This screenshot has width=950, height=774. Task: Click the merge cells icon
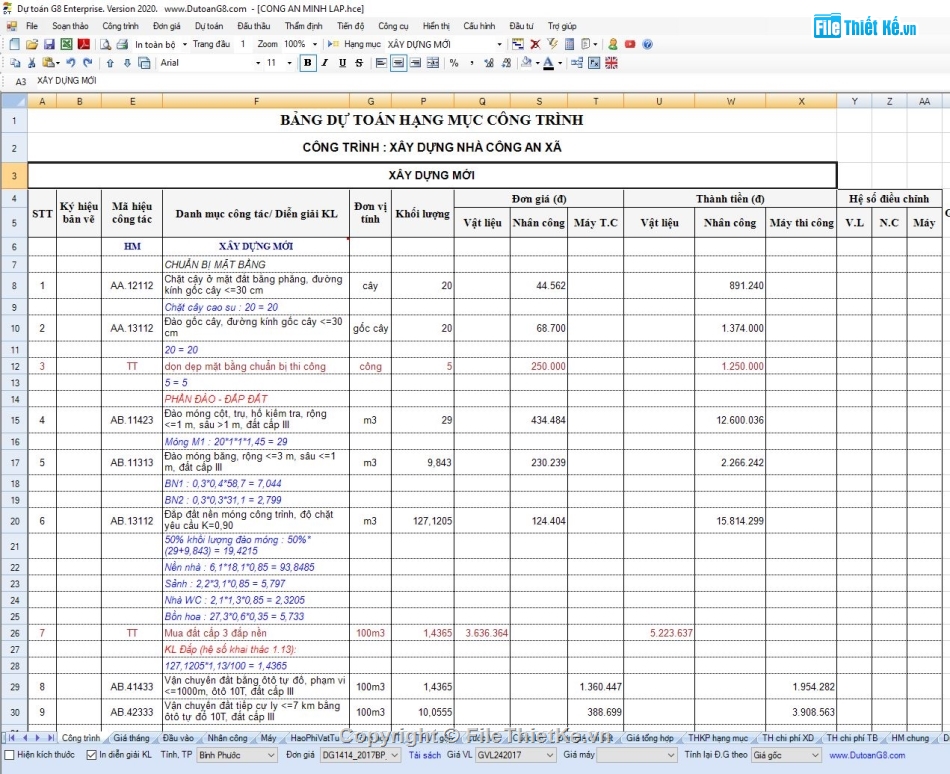click(433, 63)
